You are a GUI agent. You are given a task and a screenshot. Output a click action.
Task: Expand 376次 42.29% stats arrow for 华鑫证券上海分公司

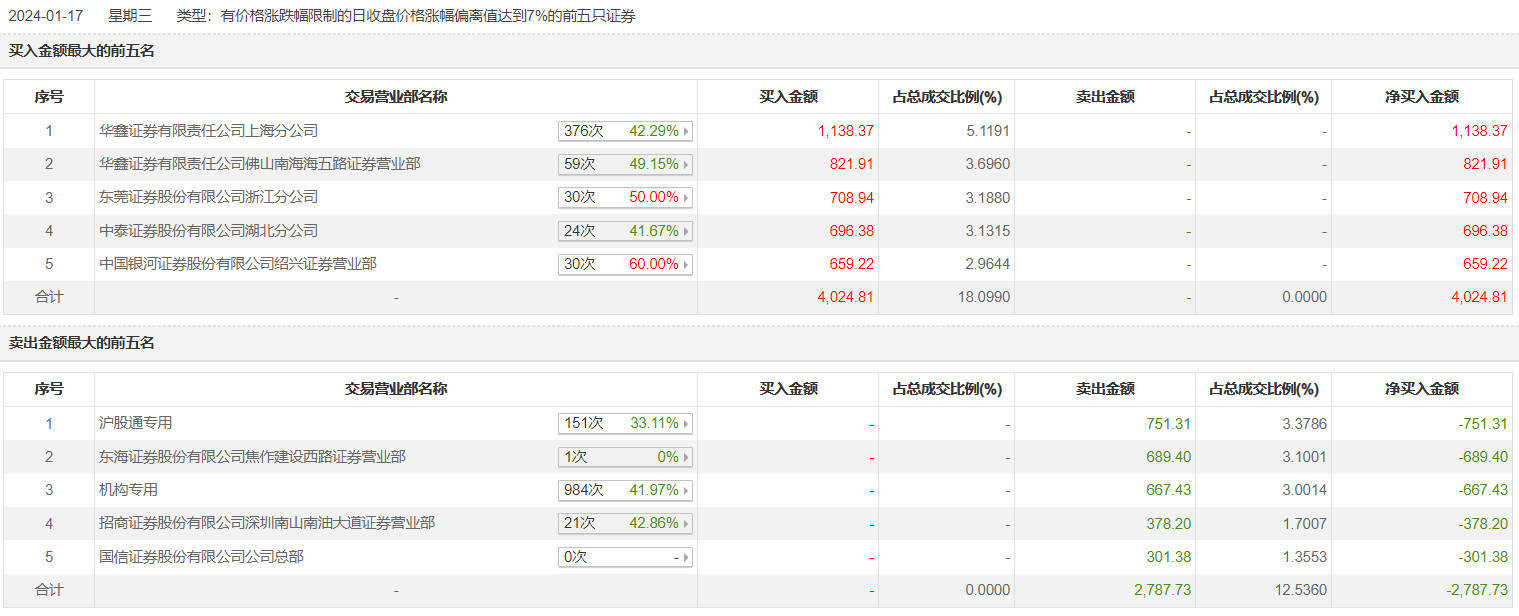point(625,131)
